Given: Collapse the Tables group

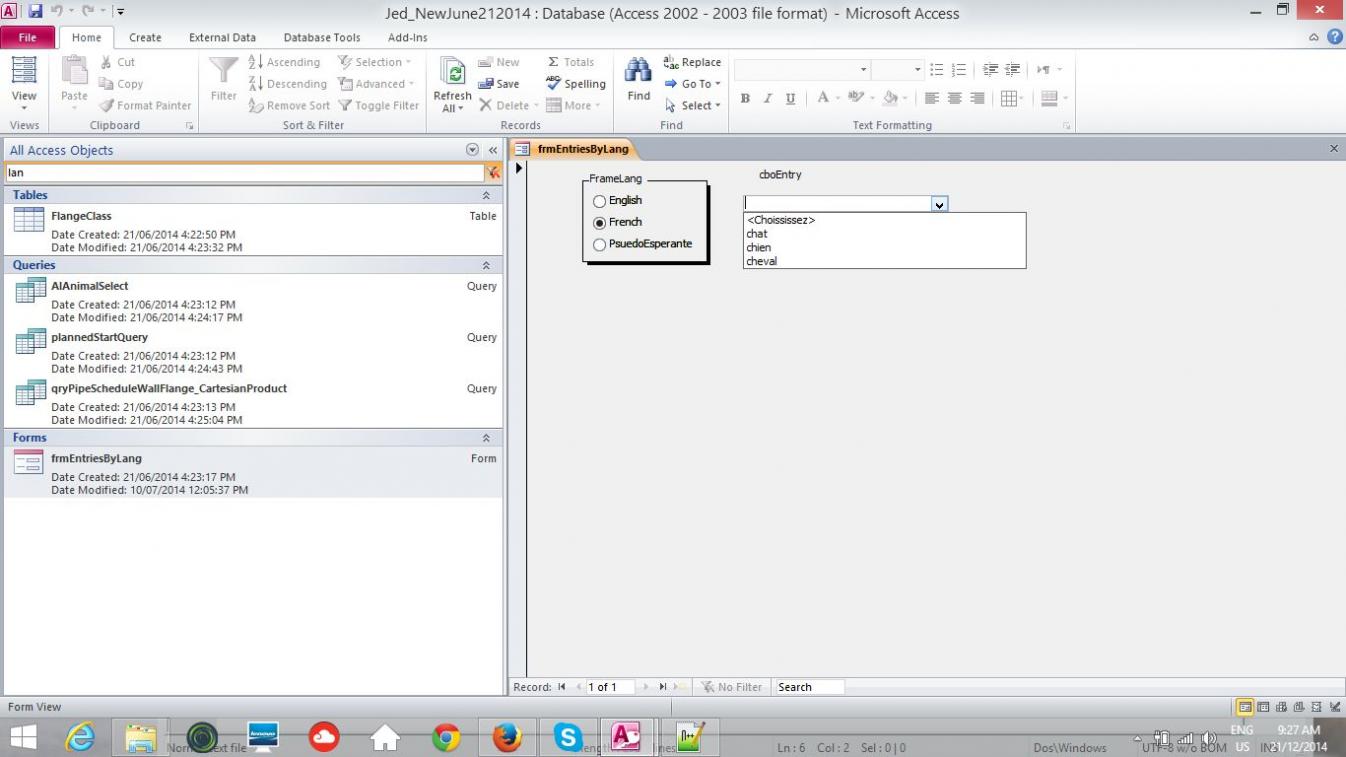Looking at the screenshot, I should tap(486, 196).
